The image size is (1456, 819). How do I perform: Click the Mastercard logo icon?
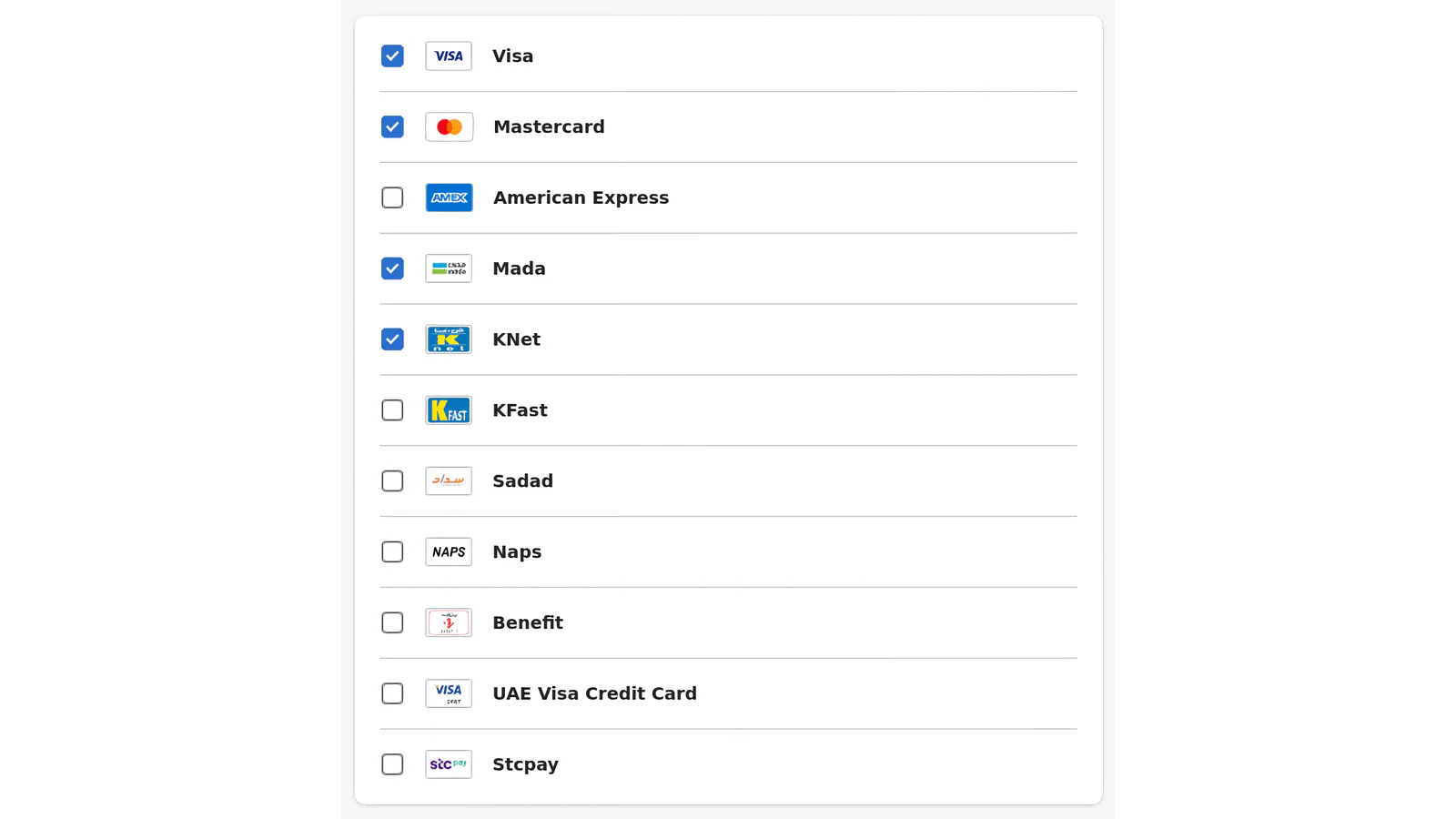click(449, 127)
